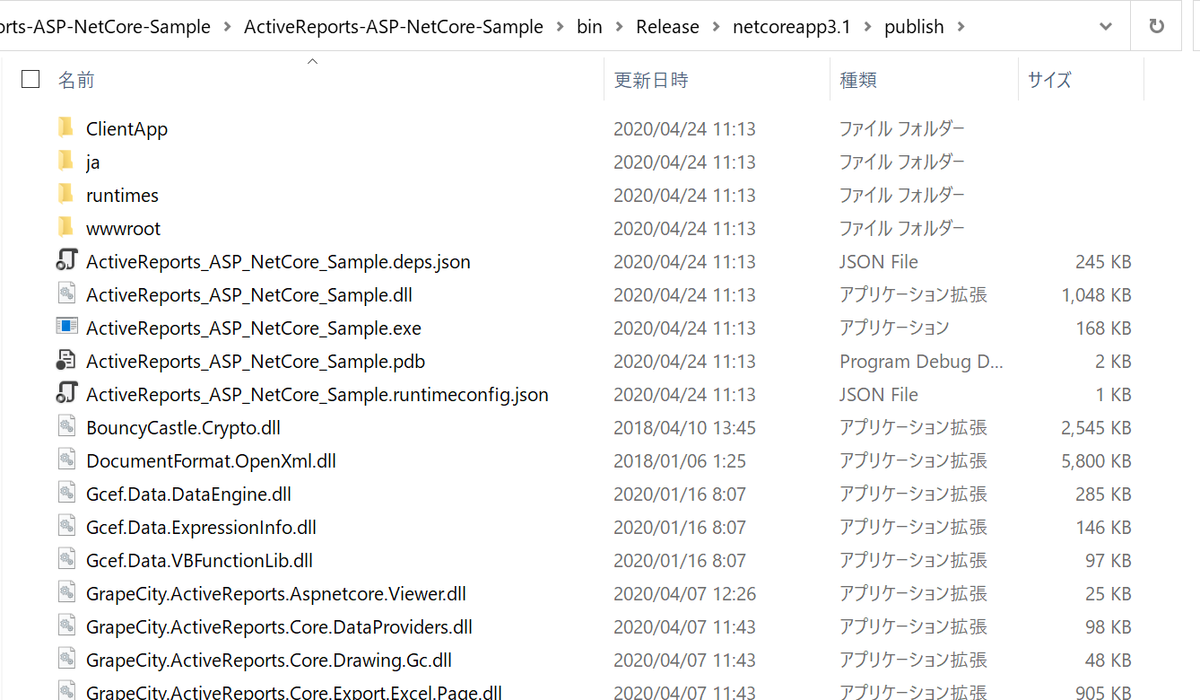Click the Gcef.Data.DataEngine.dll file icon

coord(66,493)
